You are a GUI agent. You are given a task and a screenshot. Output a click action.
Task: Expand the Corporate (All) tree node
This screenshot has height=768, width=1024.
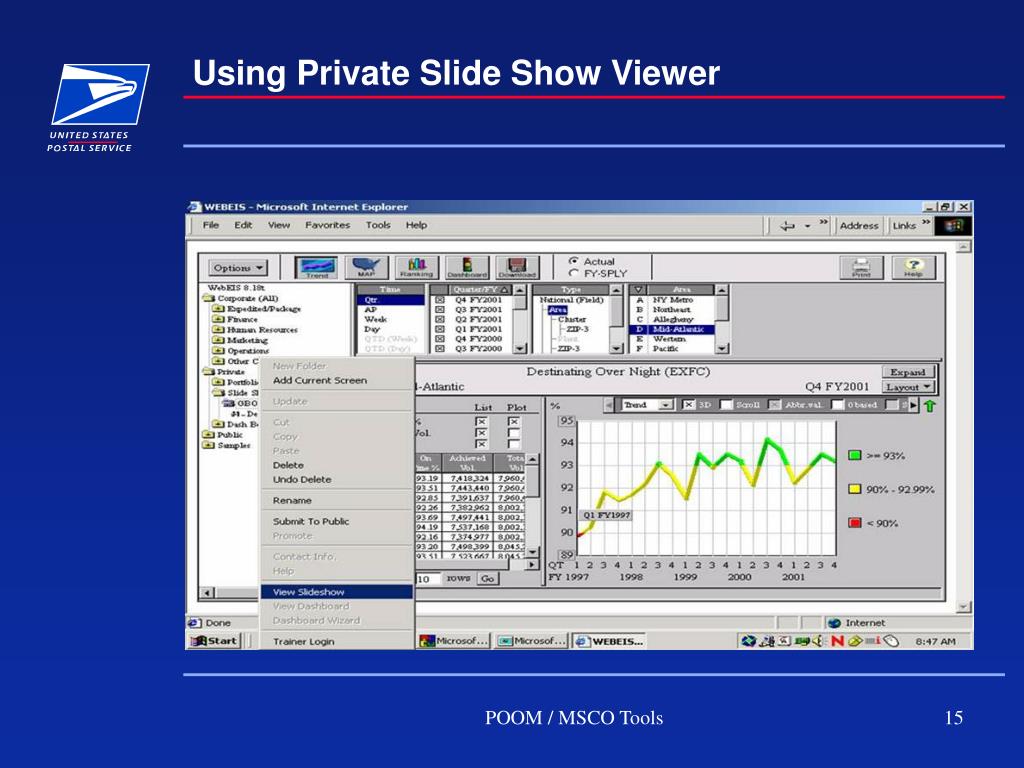coord(208,298)
